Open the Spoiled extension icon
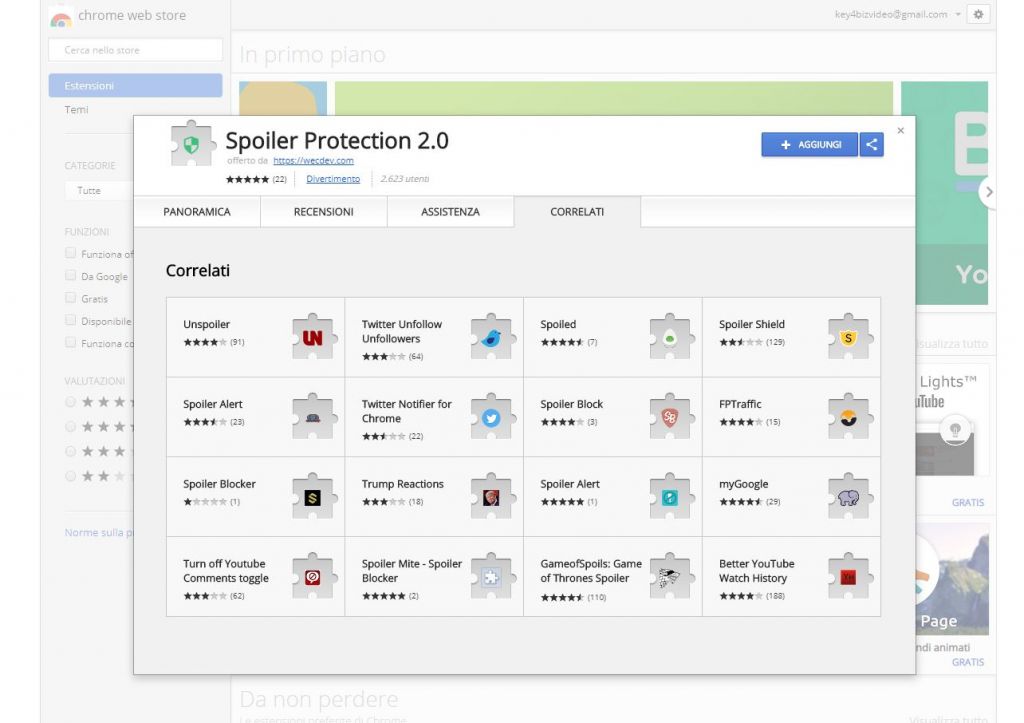Viewport: 1024px width, 723px height. (670, 337)
